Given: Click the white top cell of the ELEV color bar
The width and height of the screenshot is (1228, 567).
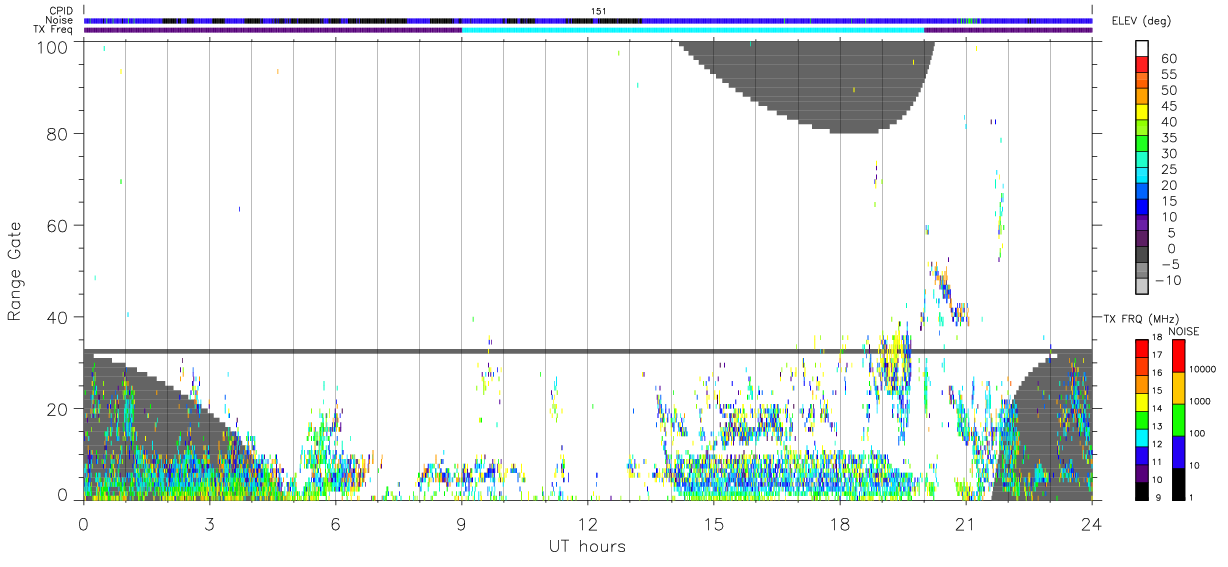Looking at the screenshot, I should click(1142, 50).
